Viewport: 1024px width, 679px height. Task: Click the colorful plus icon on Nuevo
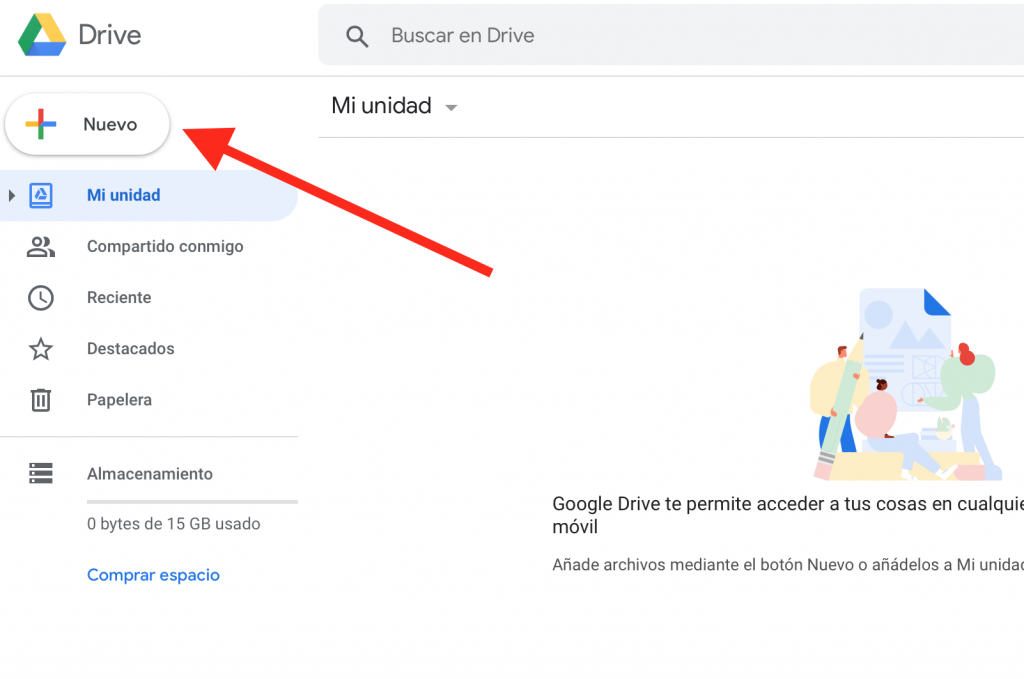tap(40, 124)
